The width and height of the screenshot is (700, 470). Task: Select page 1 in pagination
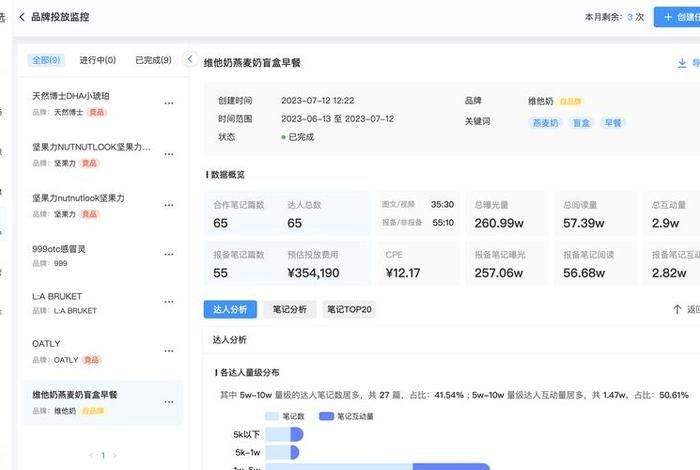(x=103, y=455)
